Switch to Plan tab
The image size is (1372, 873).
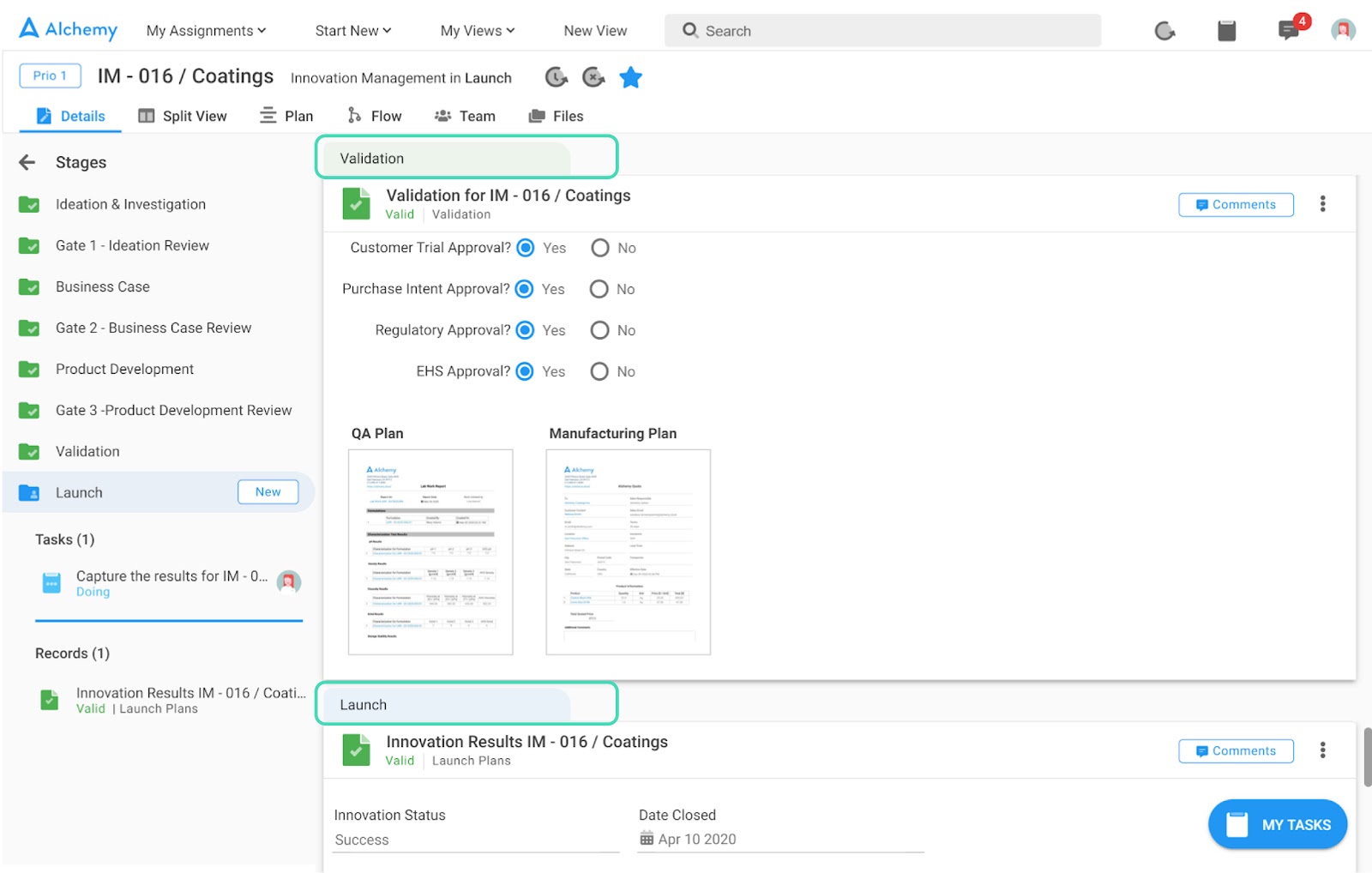point(286,116)
